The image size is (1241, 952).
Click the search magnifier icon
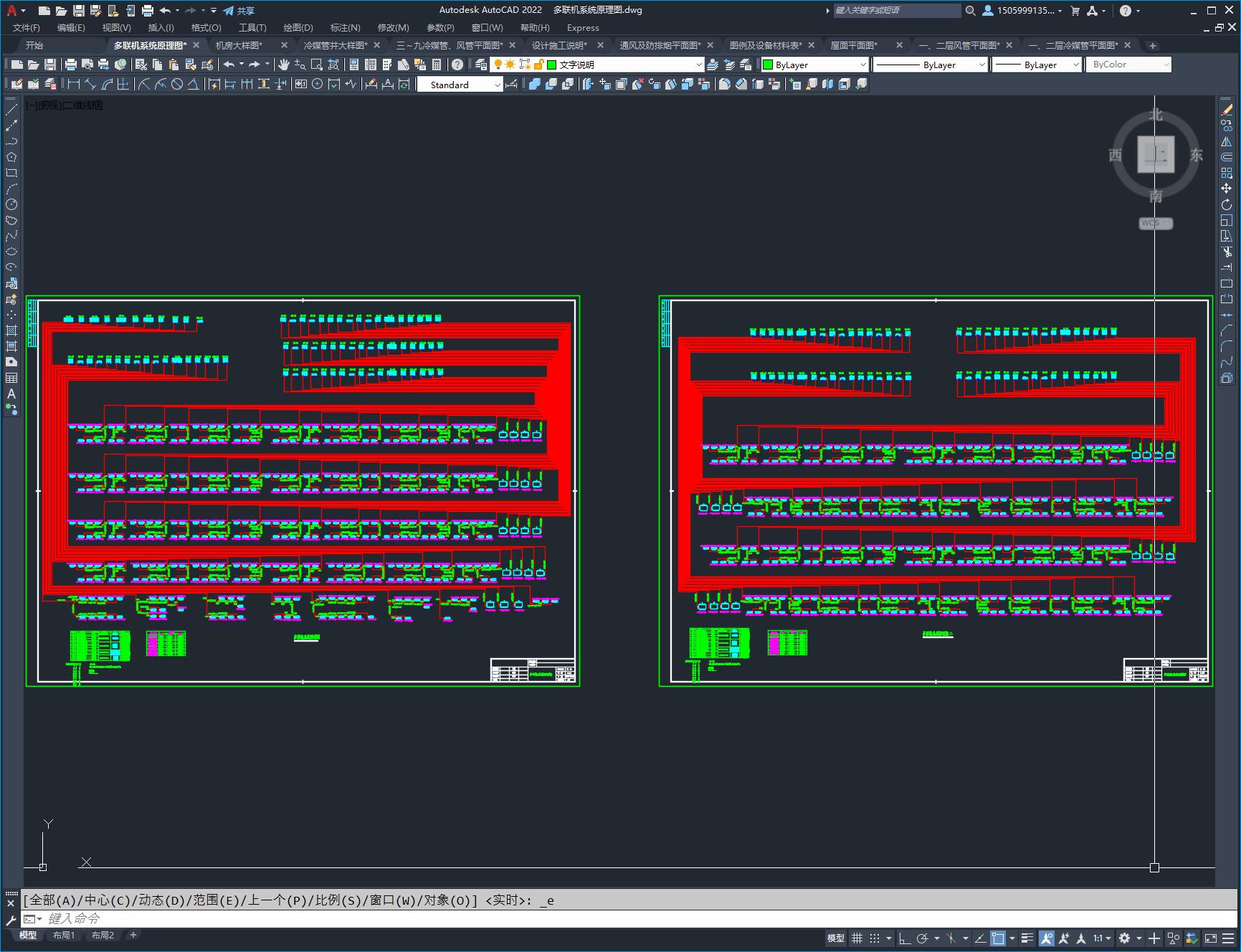coord(971,11)
